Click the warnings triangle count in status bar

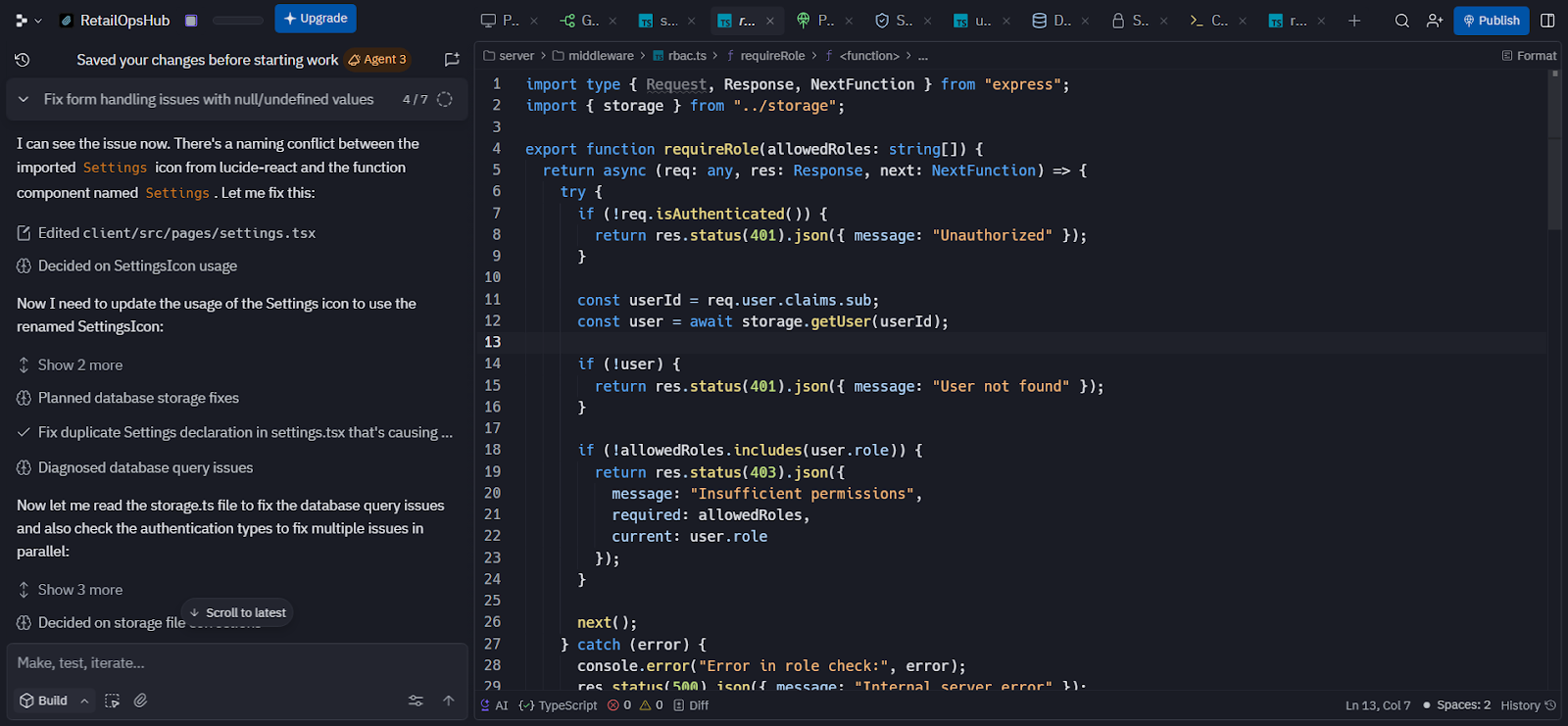(x=652, y=705)
